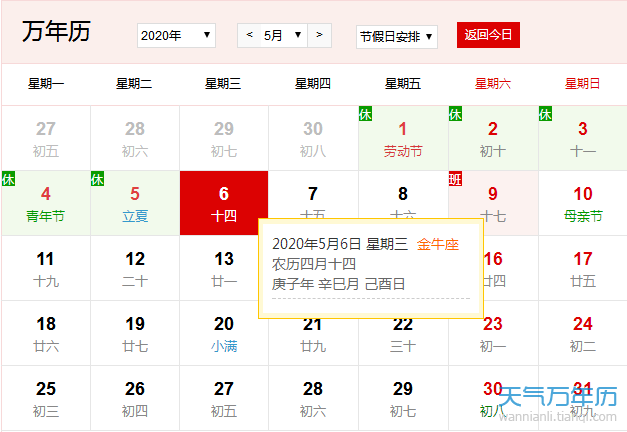
Task: Select May 1 劳动节 date cell
Action: click(x=403, y=139)
